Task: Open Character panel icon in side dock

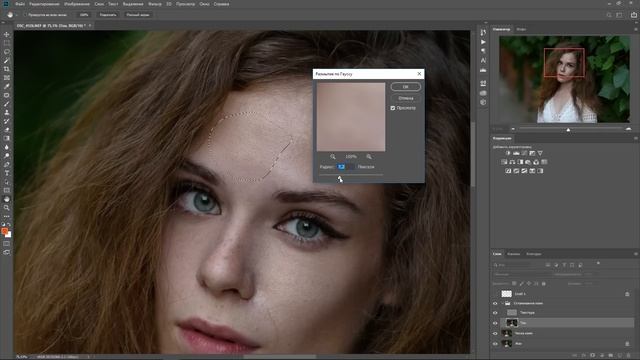Action: click(x=483, y=60)
